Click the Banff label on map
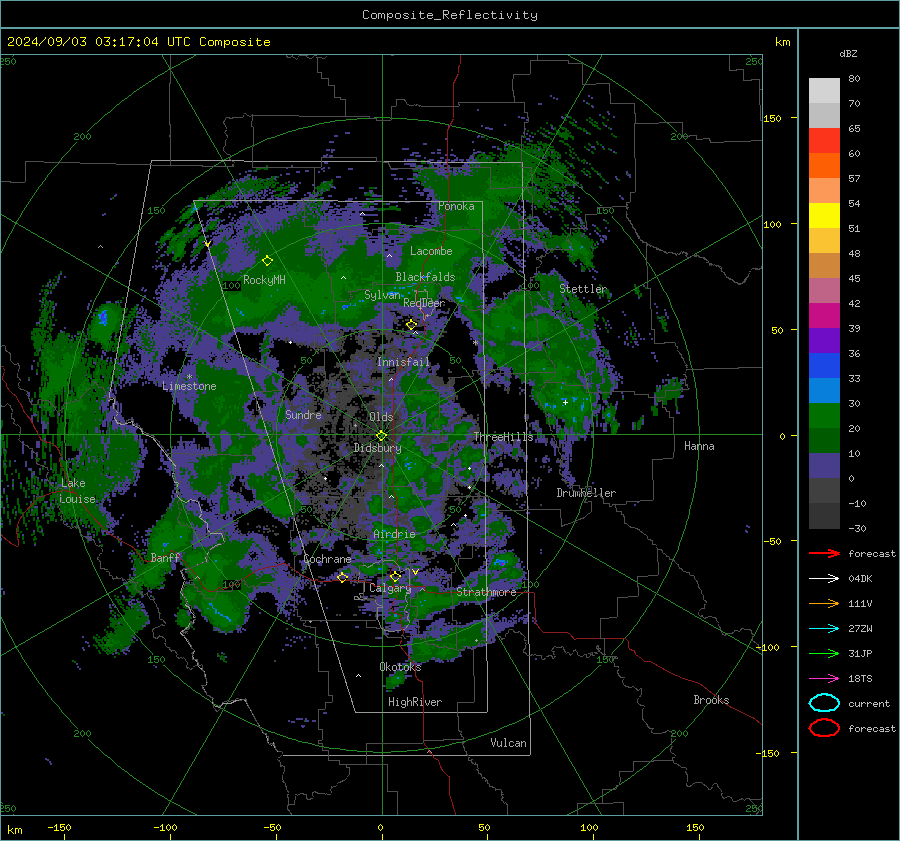Screen dimensions: 900x841 [x=165, y=557]
